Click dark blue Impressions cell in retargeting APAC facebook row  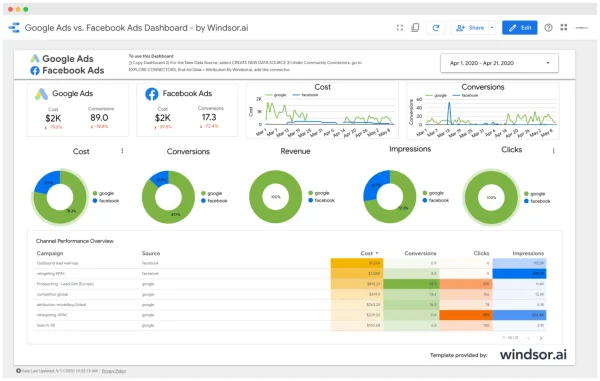pos(519,274)
